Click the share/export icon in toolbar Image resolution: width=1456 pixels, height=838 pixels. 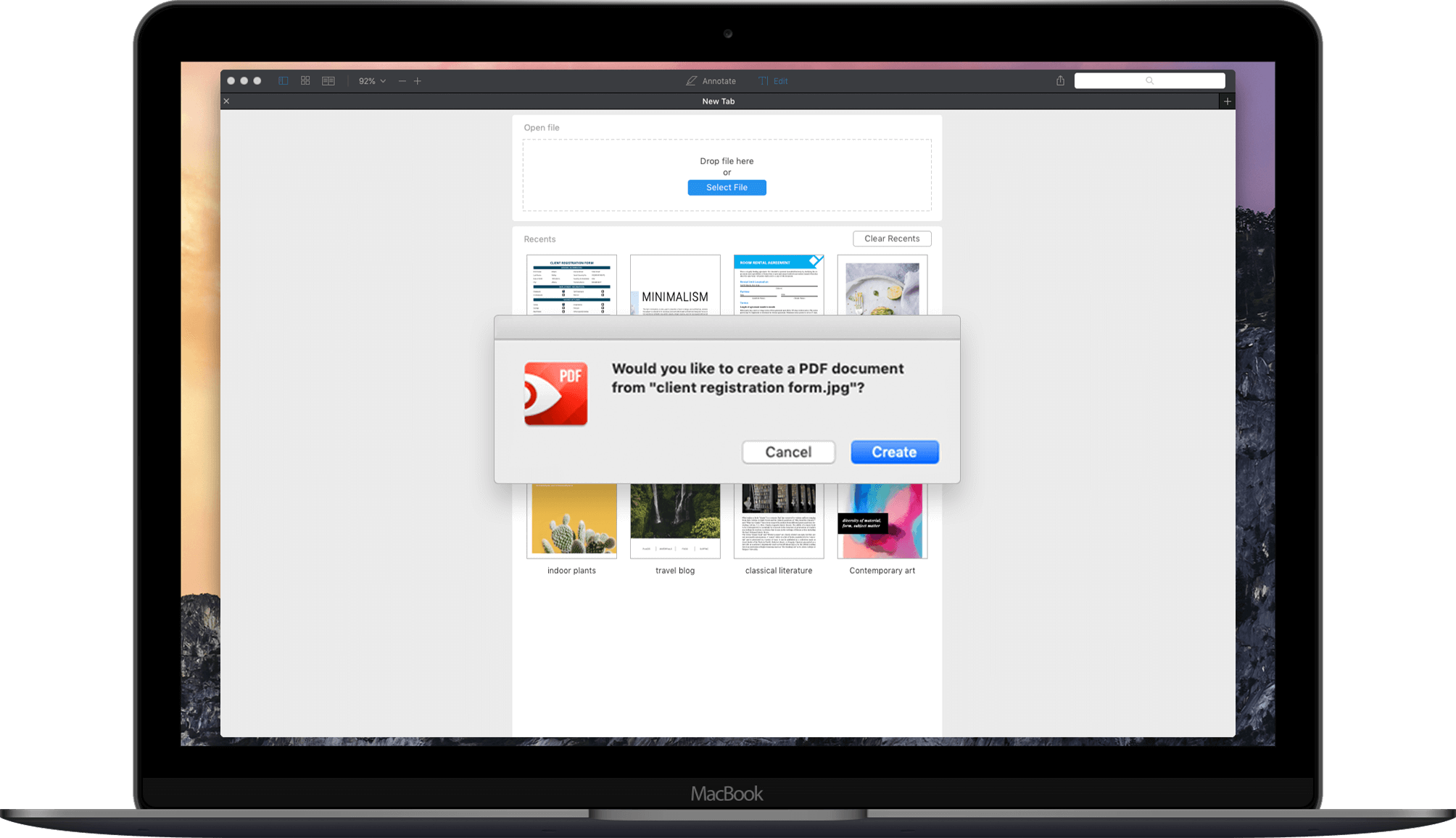click(x=1059, y=80)
